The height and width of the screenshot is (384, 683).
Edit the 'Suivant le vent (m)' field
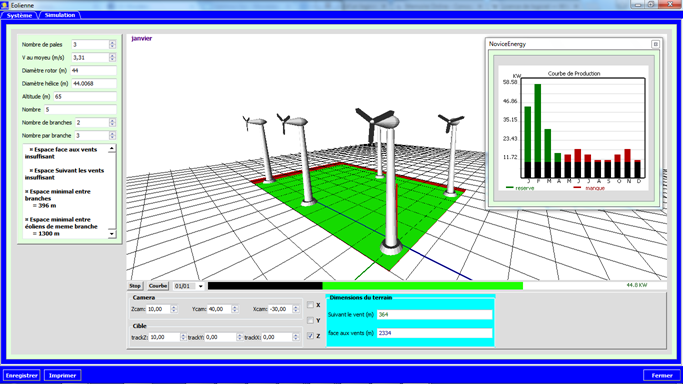tap(434, 314)
